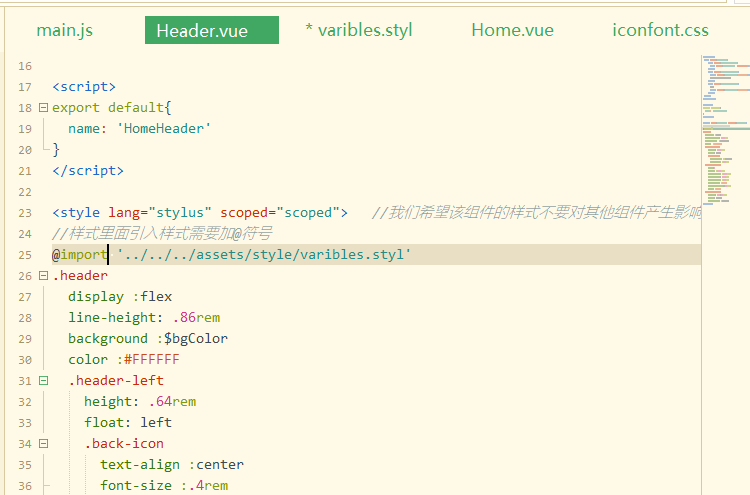
Task: Click the height: .64rem line
Action: pos(140,402)
